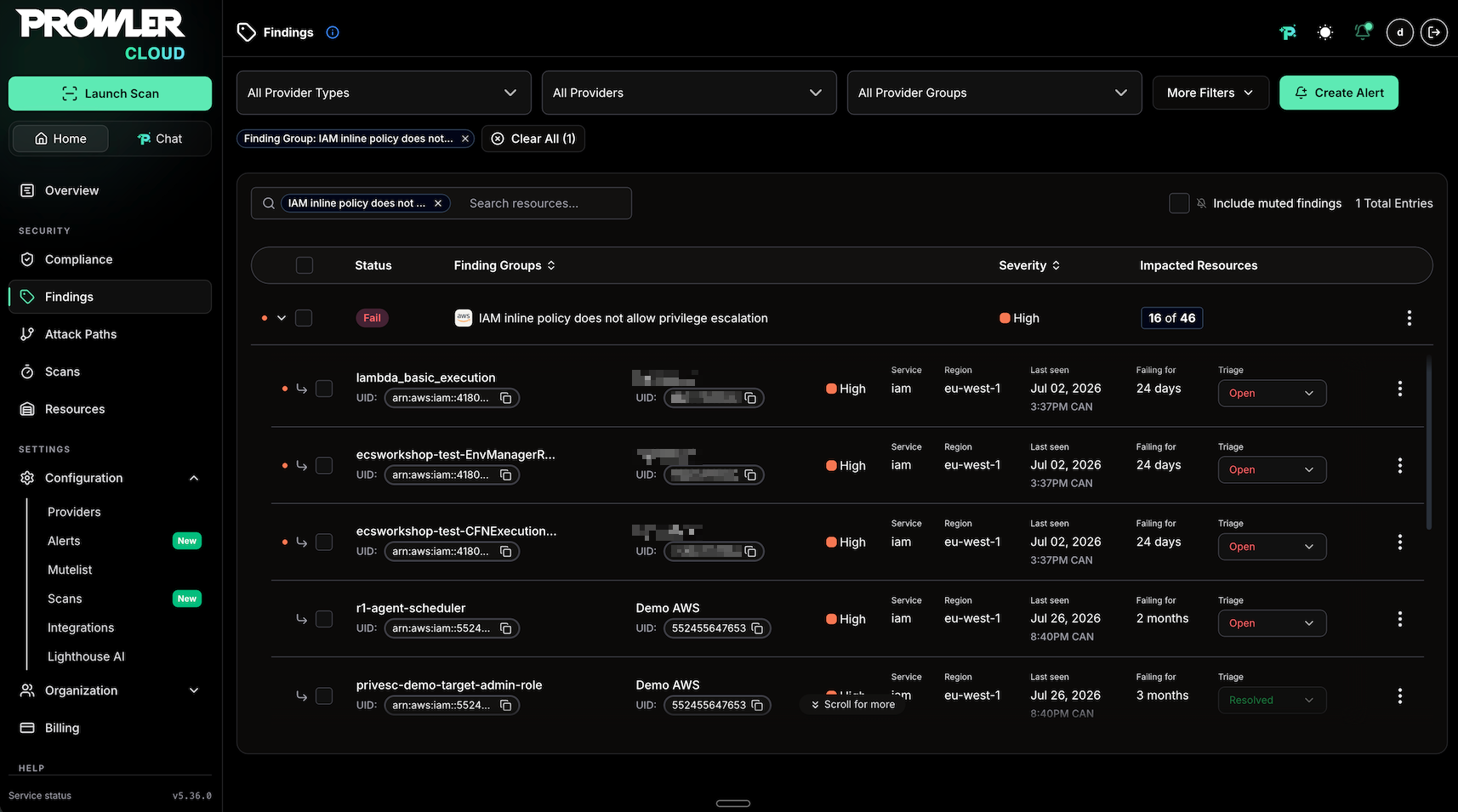The image size is (1458, 812).
Task: Select the ecsworkshop-test-CFNExecution row checkbox
Action: pos(324,542)
